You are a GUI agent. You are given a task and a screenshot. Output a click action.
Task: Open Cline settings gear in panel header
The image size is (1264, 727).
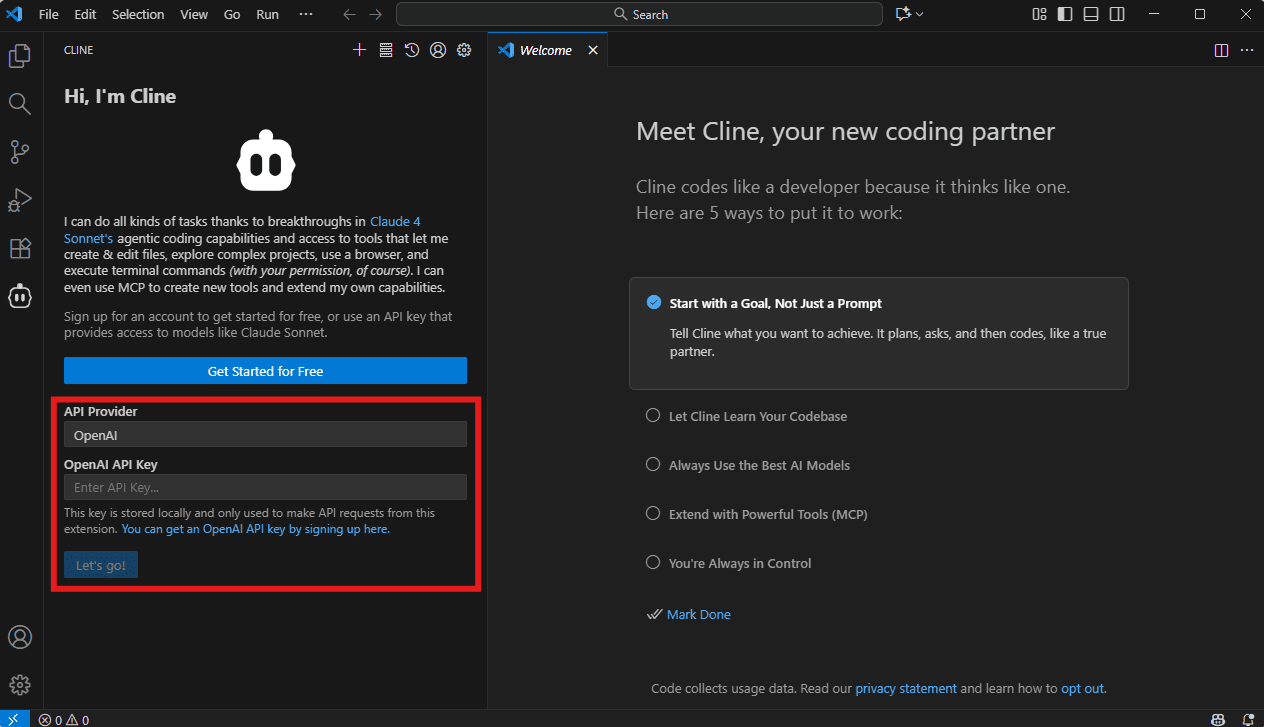[x=464, y=50]
